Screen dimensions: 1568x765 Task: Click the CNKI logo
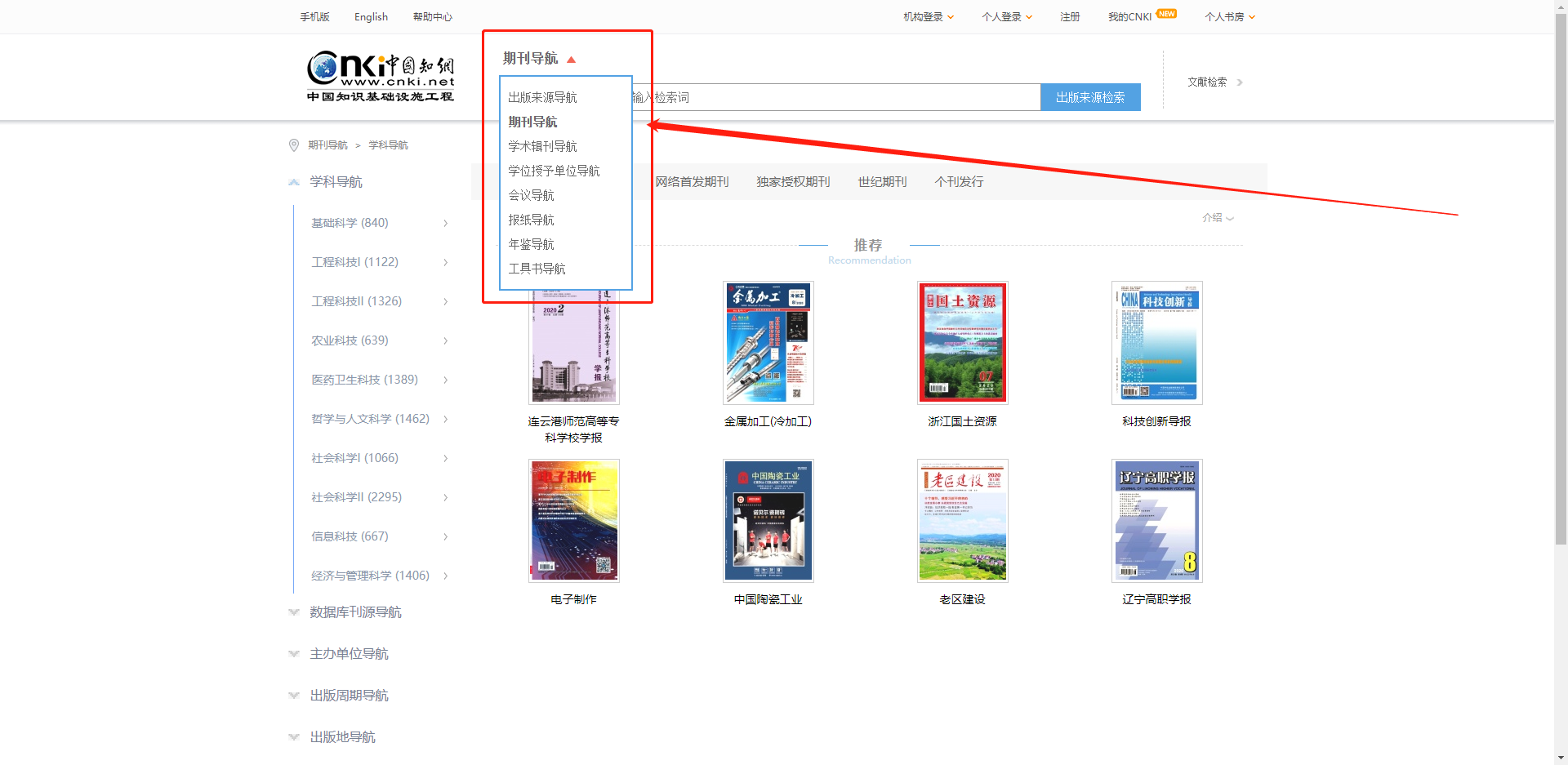point(381,75)
